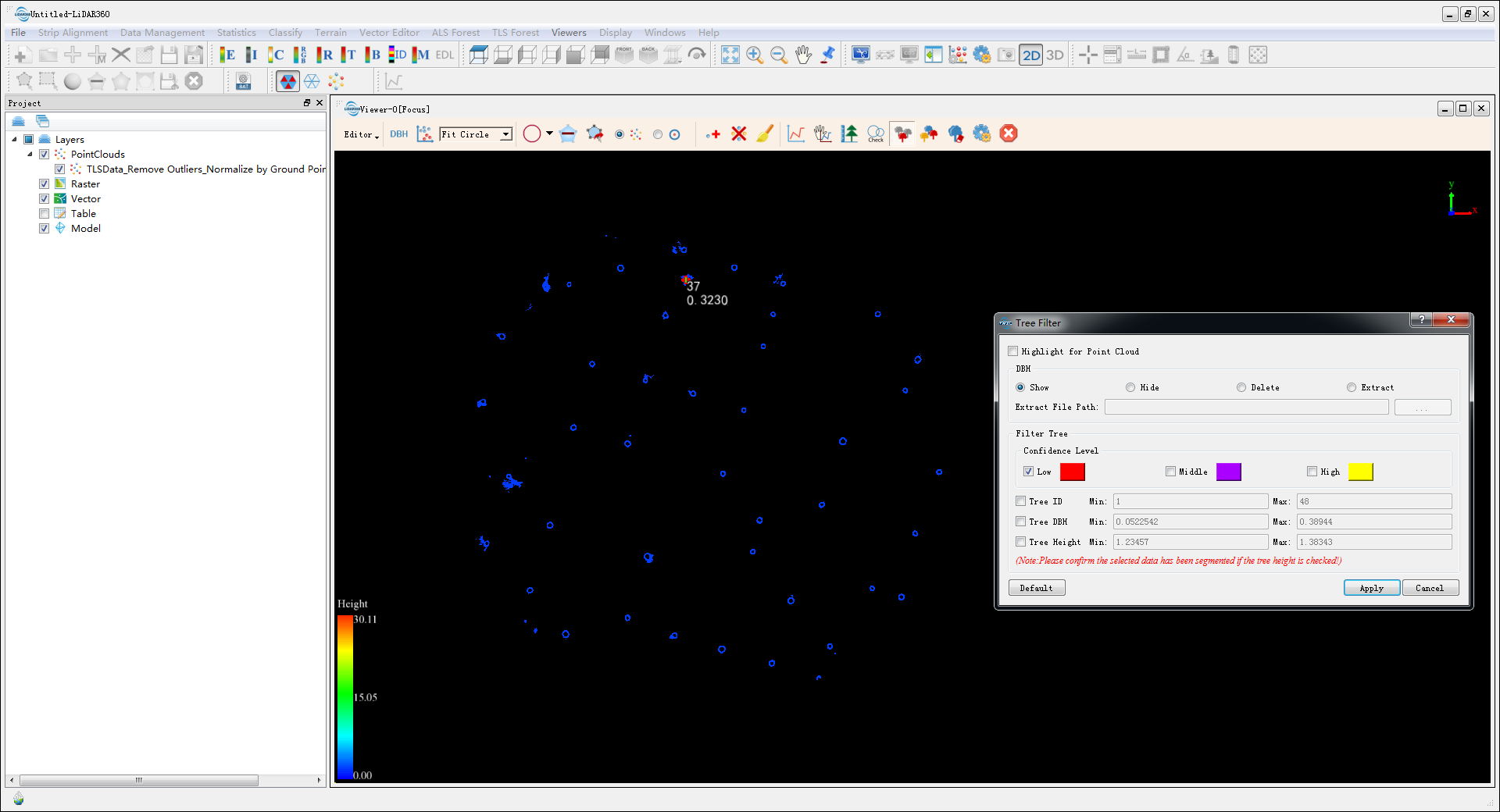This screenshot has height=812, width=1500.
Task: Click the yellow High confidence color swatch
Action: 1360,472
